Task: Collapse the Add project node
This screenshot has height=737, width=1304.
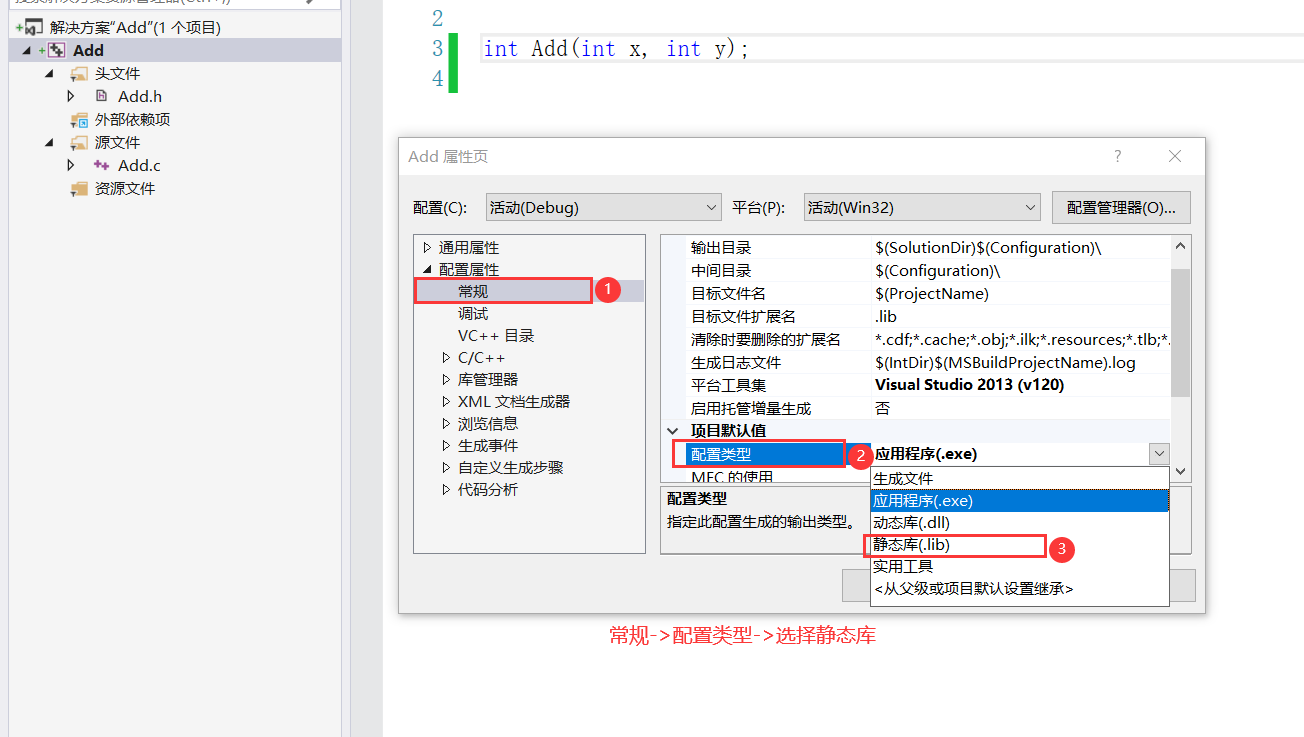Action: 27,51
